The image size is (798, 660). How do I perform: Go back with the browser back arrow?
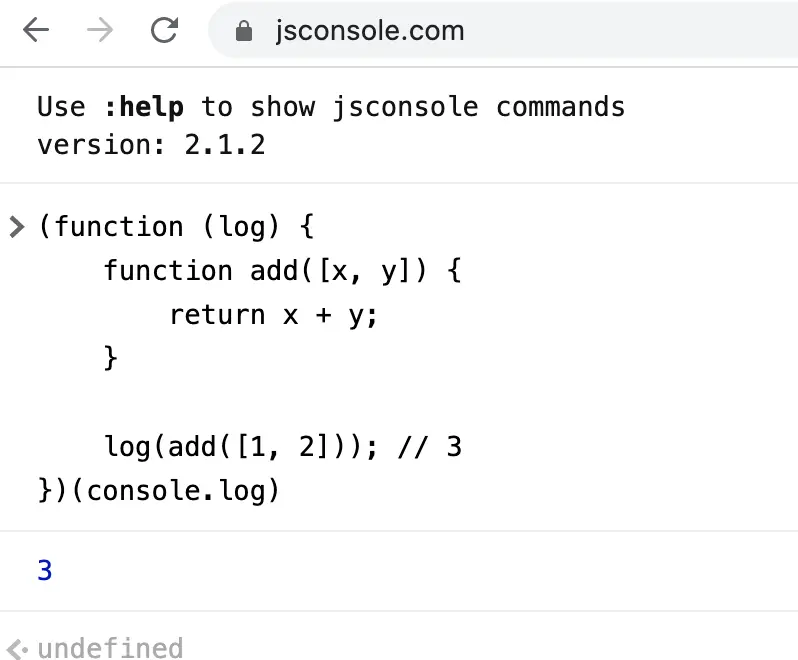coord(36,30)
